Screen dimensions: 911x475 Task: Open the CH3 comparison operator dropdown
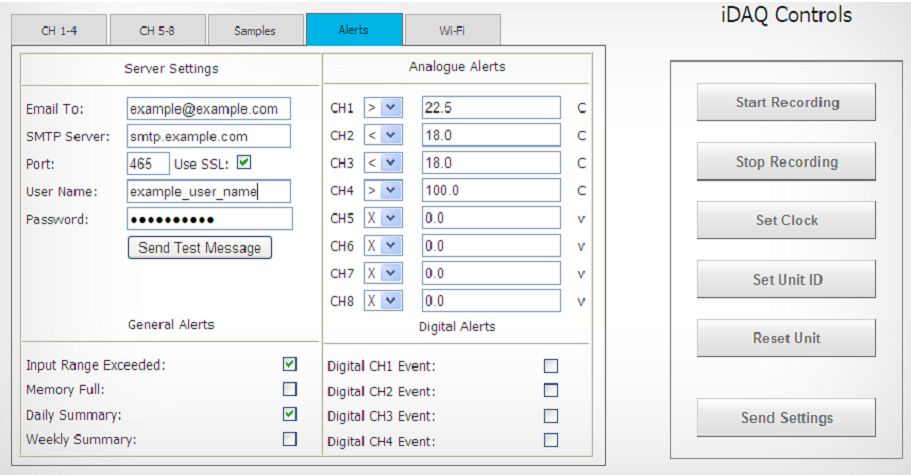coord(383,163)
